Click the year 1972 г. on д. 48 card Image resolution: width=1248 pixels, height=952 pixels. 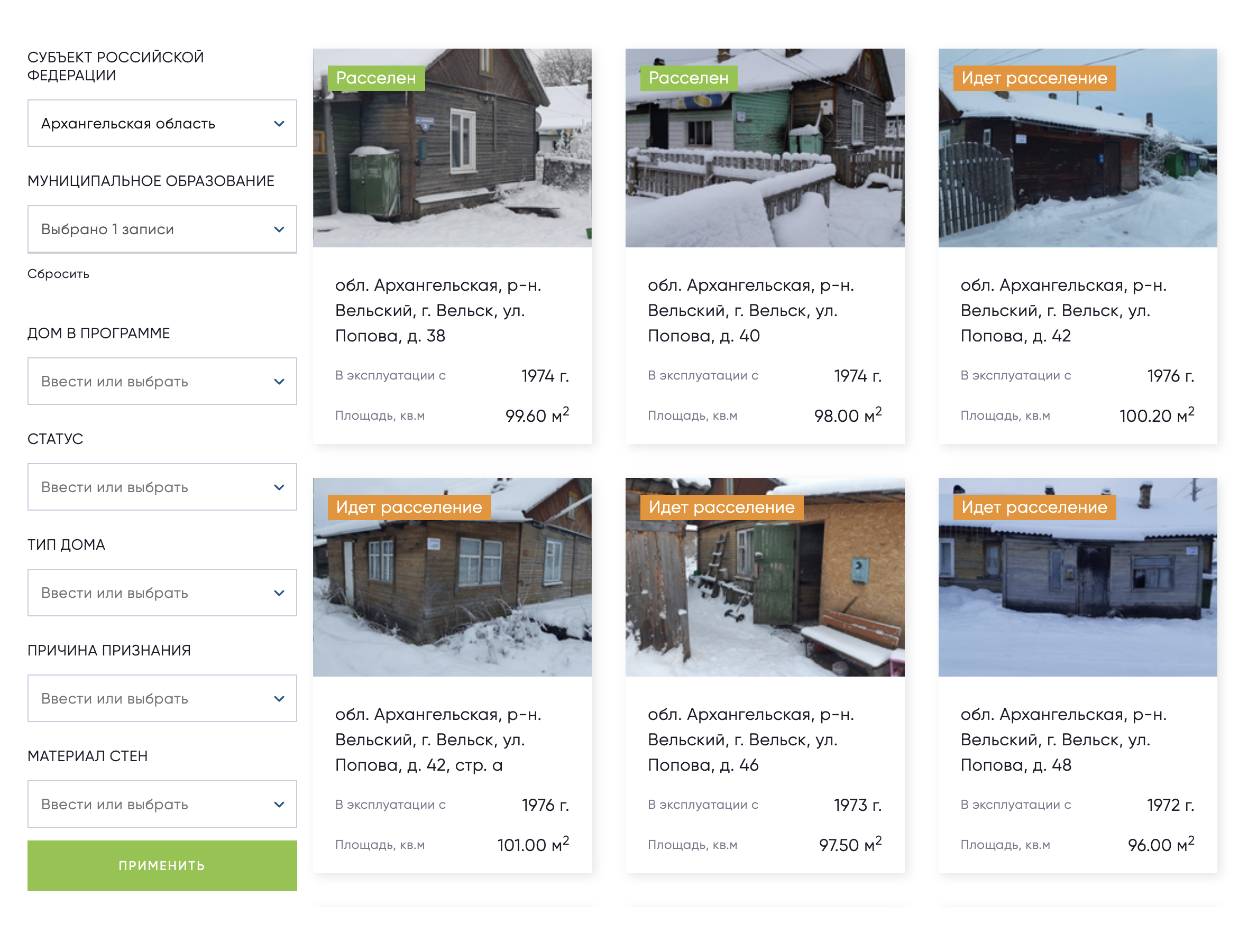(1170, 805)
